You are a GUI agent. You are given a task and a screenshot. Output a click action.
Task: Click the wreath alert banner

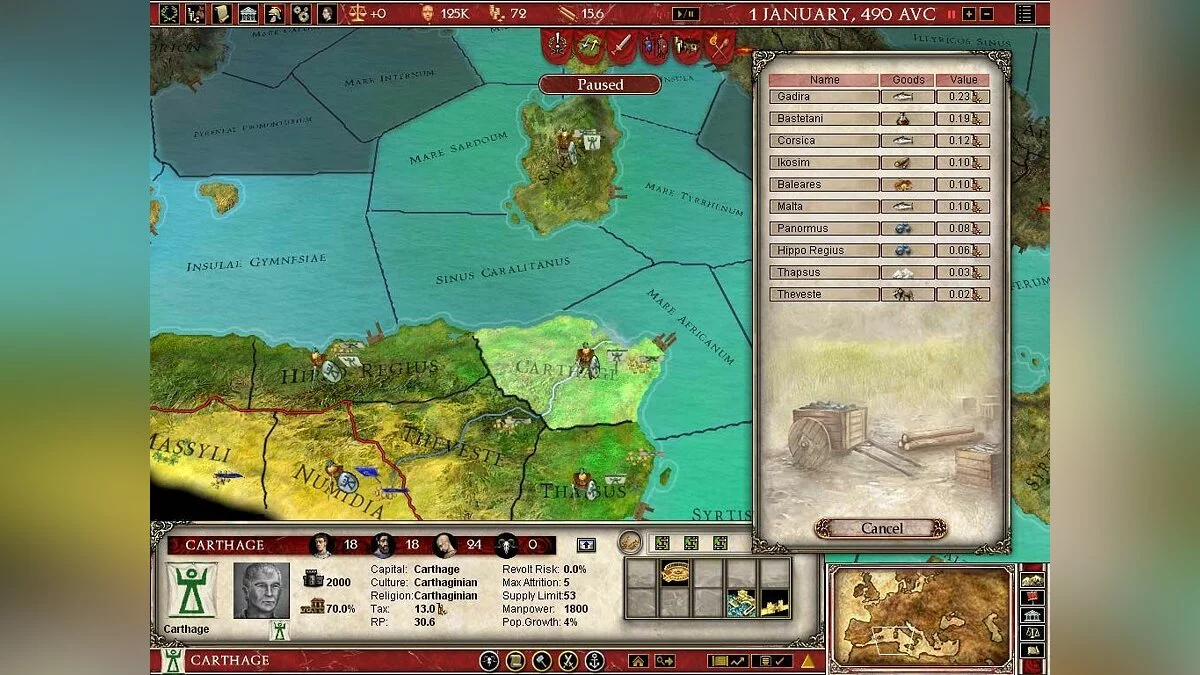point(557,44)
